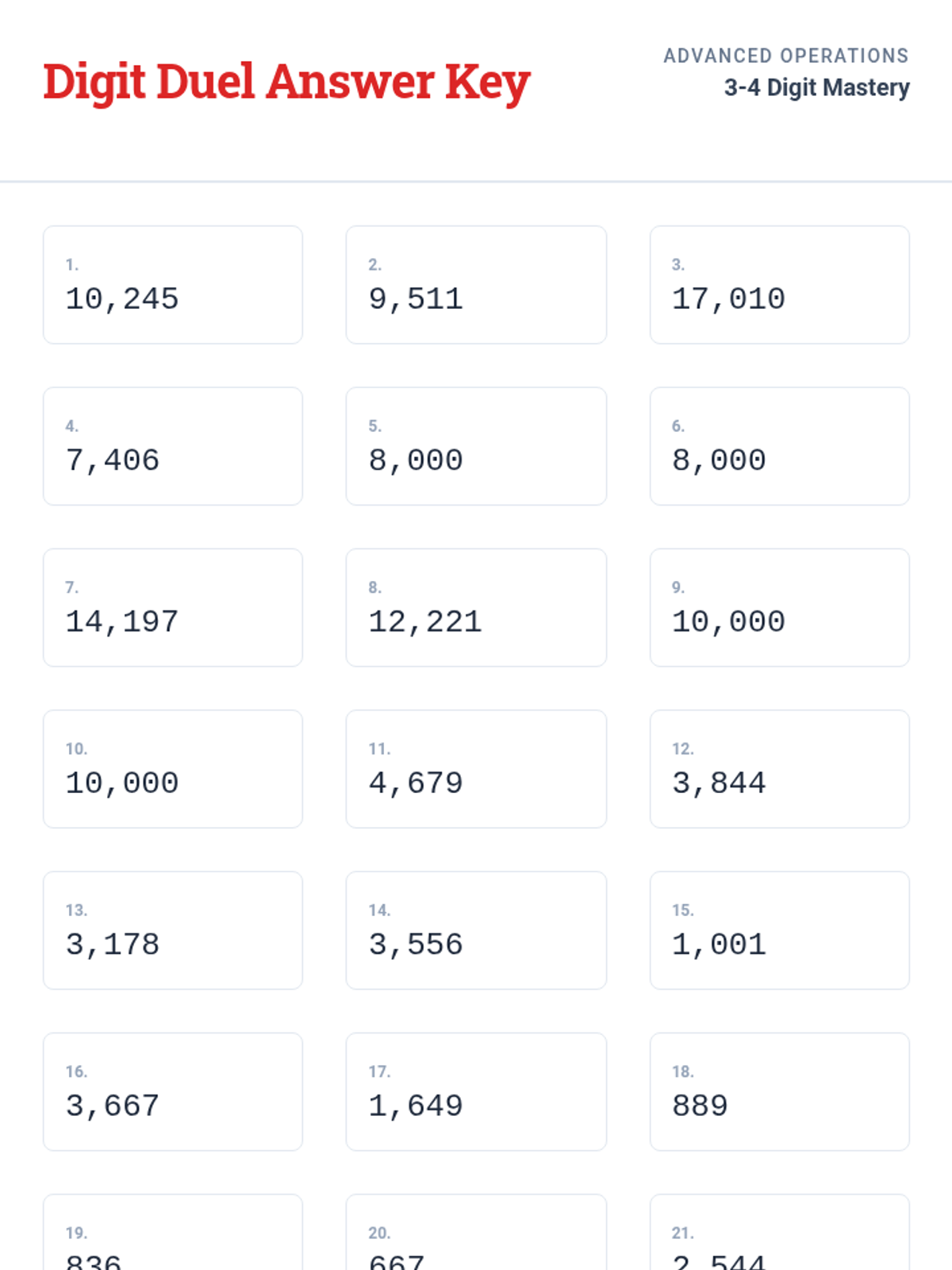Click answer card 3 with 17,010
Screen dimensions: 952x1270
779,285
